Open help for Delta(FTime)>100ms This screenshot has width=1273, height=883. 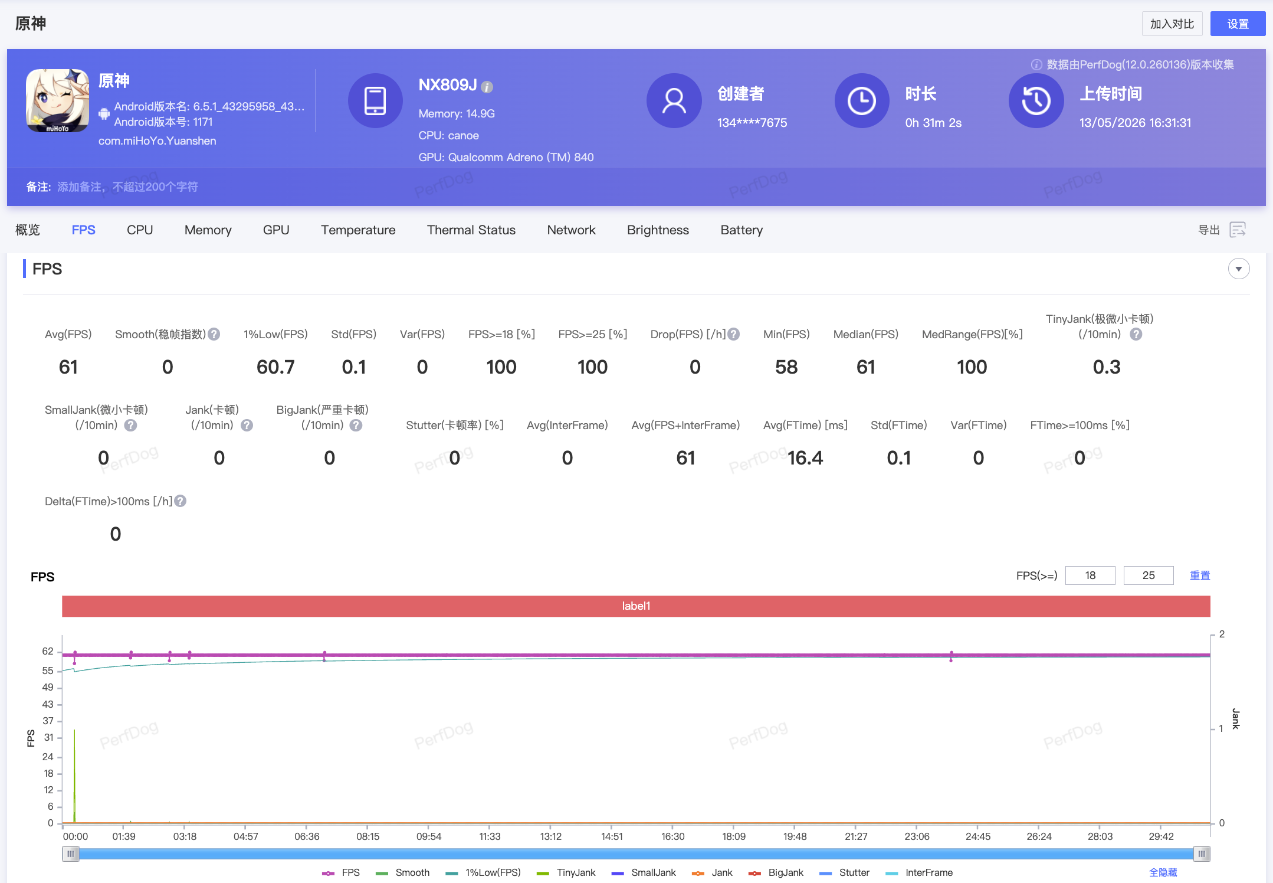point(181,501)
